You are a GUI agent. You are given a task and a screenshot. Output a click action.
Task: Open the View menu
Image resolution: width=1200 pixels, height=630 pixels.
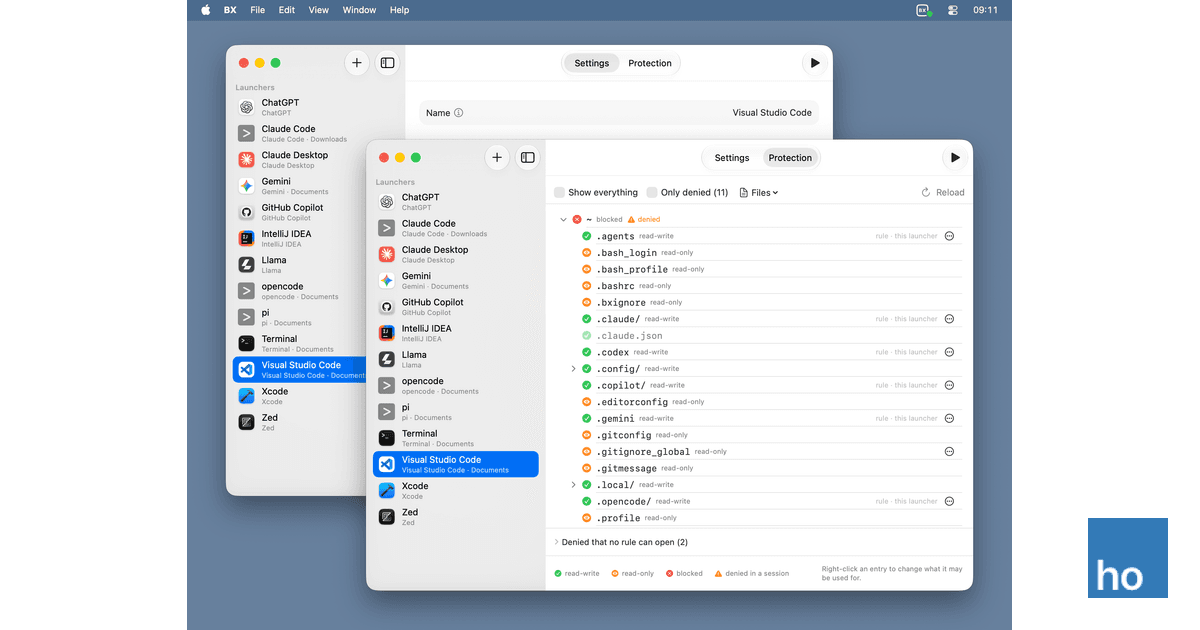pyautogui.click(x=318, y=10)
